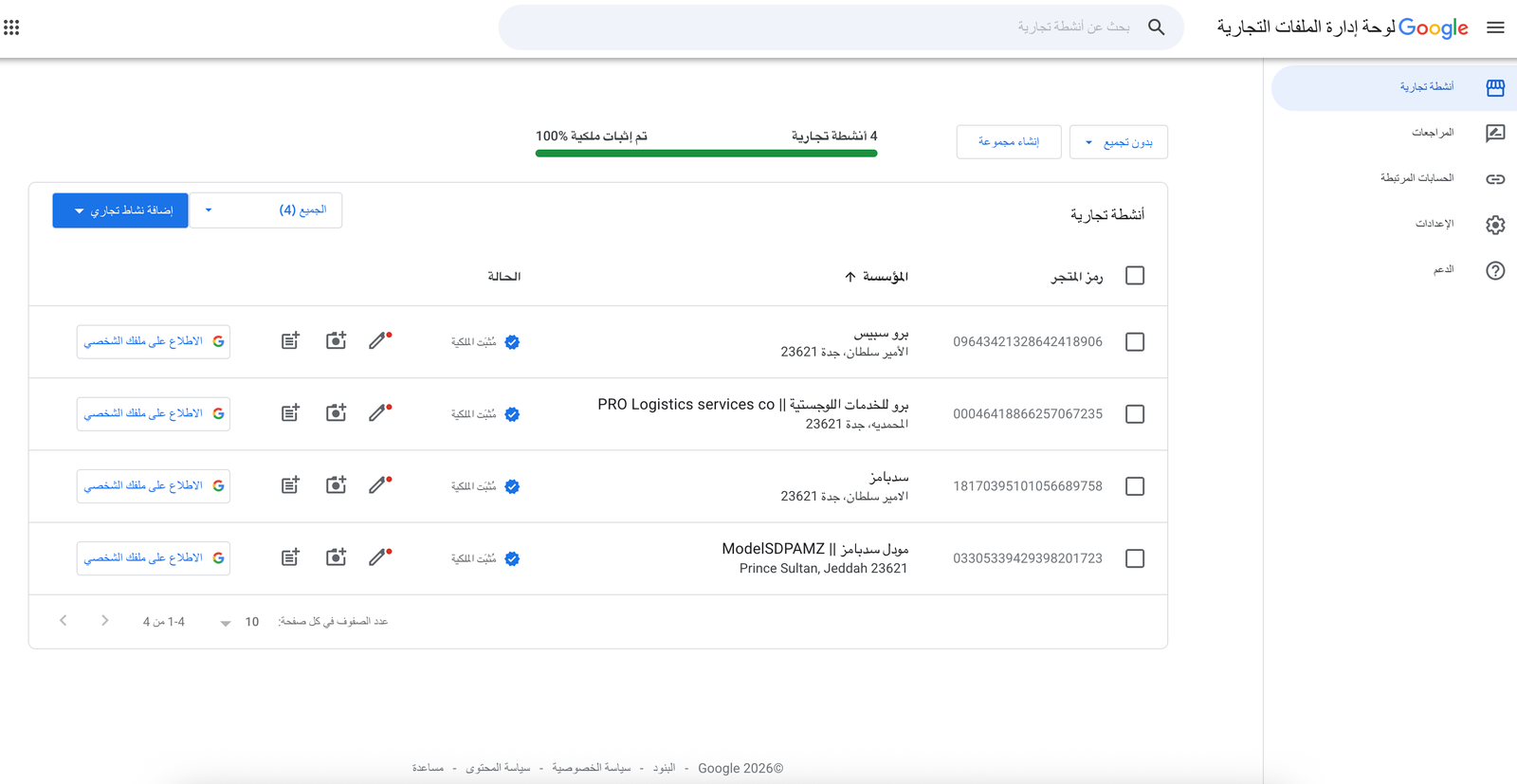Select أنشطة تجارية in the sidebar
This screenshot has height=784, width=1517.
pyautogui.click(x=1394, y=87)
